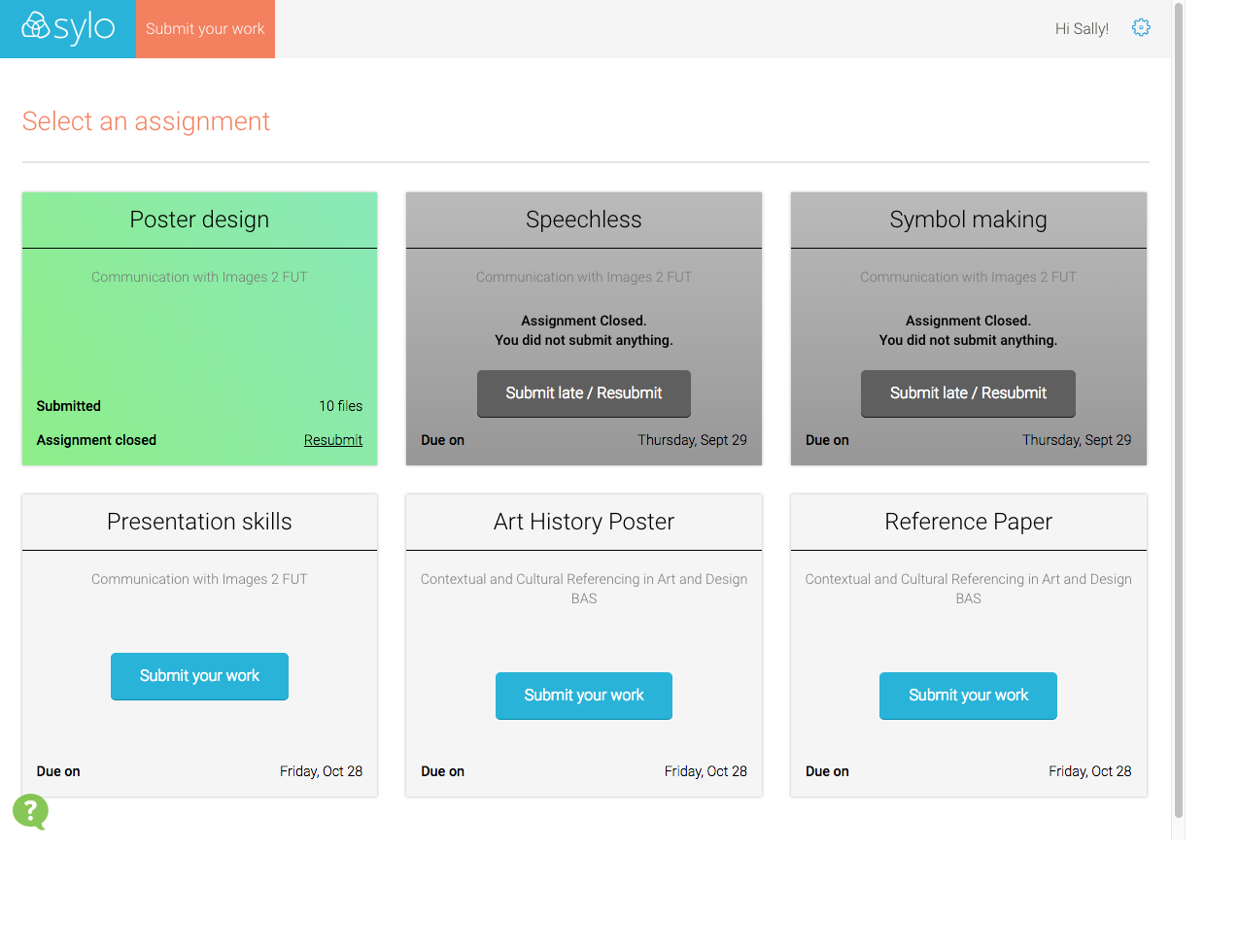1239x952 pixels.
Task: Open the settings gear icon
Action: pos(1141,28)
